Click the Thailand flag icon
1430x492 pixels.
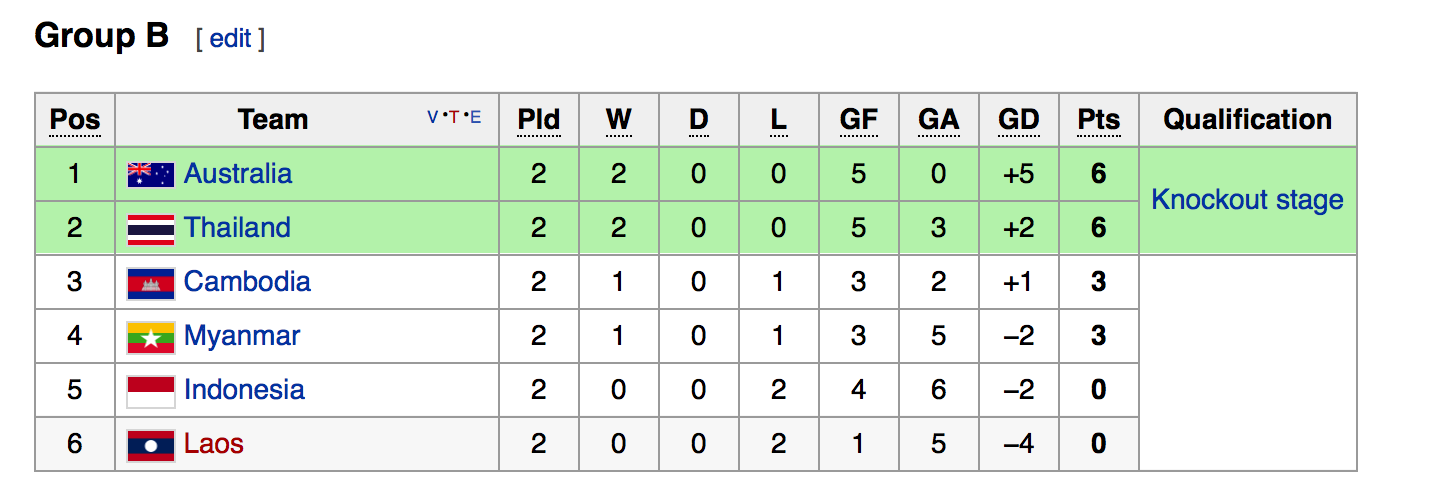[151, 229]
